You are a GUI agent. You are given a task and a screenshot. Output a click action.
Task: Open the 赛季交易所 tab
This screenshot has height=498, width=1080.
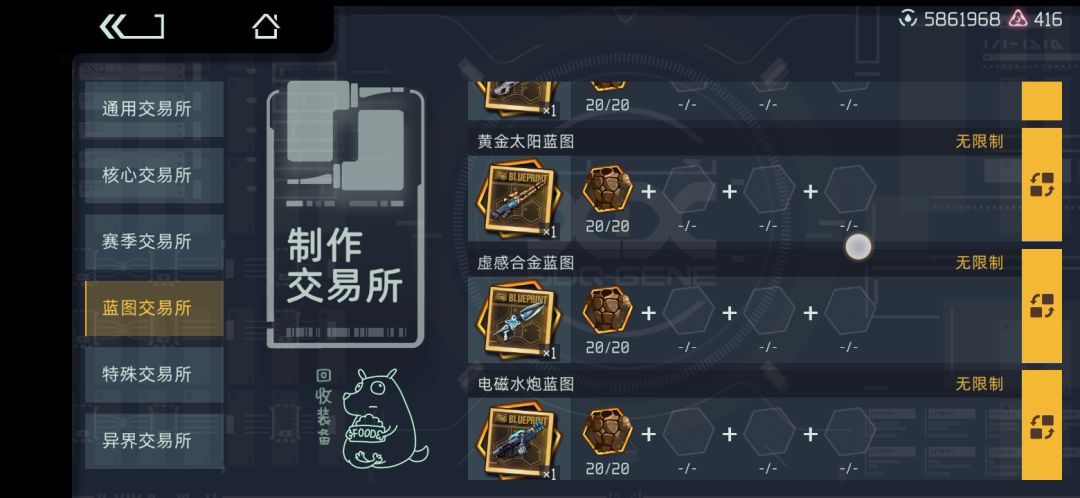(x=154, y=242)
